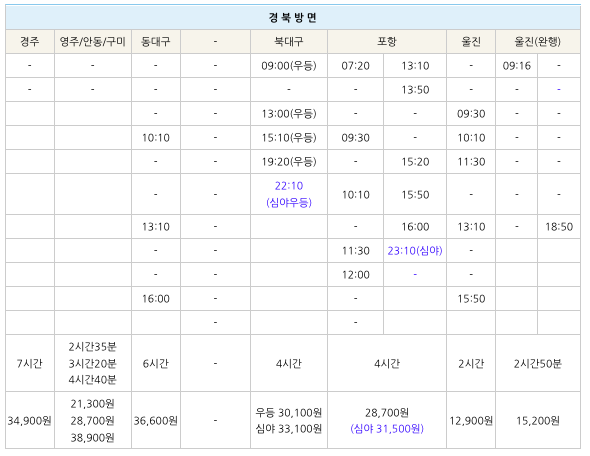Select the 포항 column header
The width and height of the screenshot is (590, 456).
[x=387, y=41]
